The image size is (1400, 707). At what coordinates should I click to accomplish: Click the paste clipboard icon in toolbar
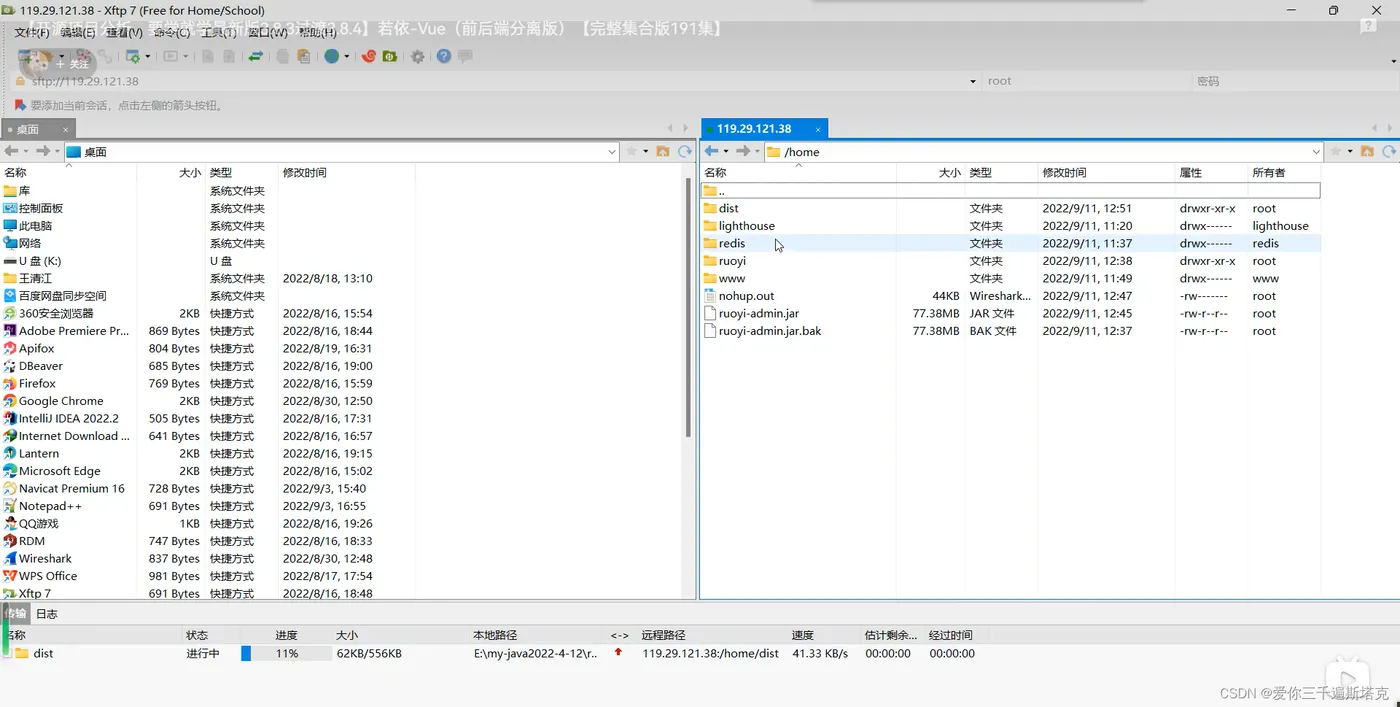tap(303, 57)
